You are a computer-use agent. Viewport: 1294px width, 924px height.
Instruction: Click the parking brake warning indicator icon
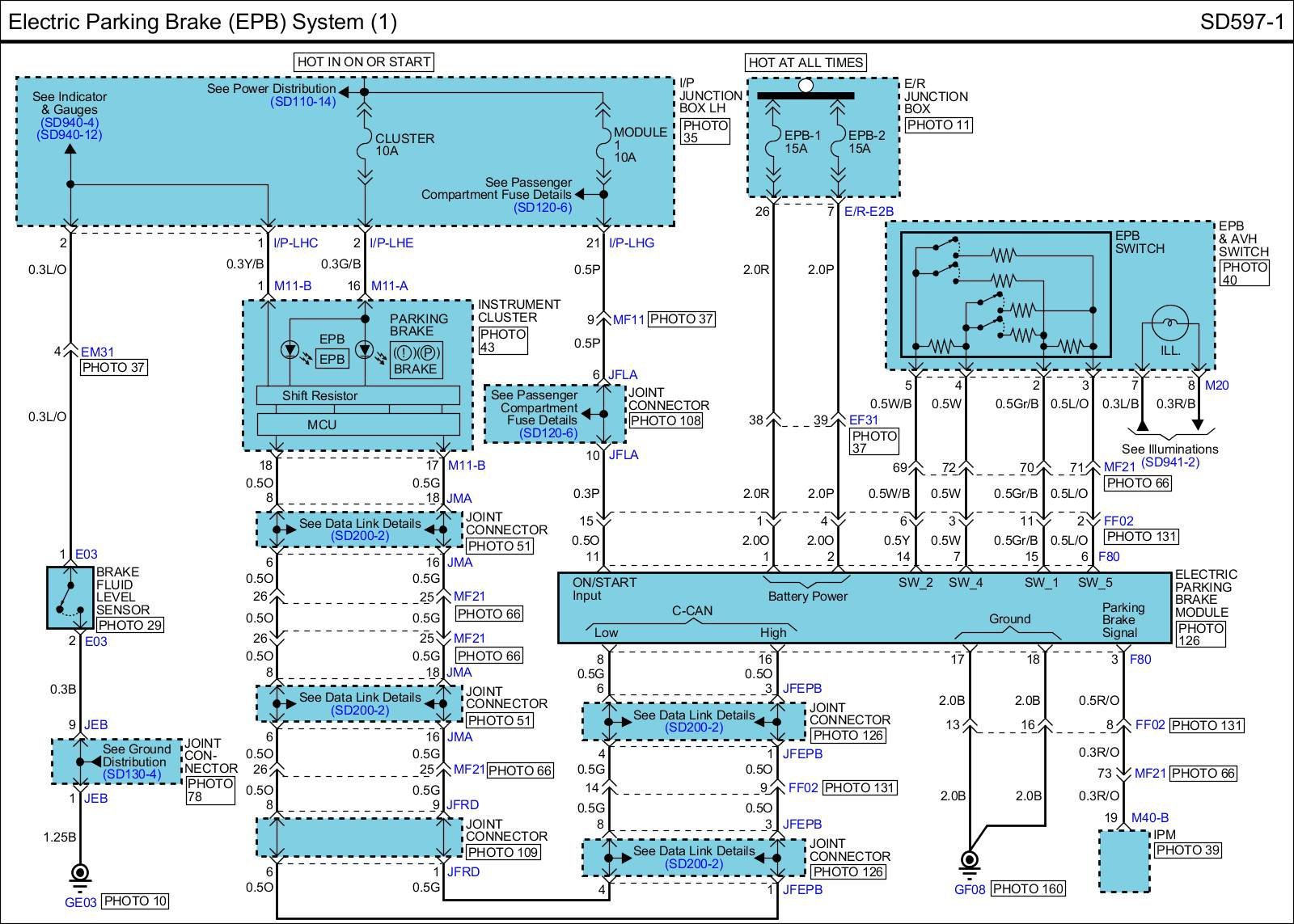[x=415, y=352]
